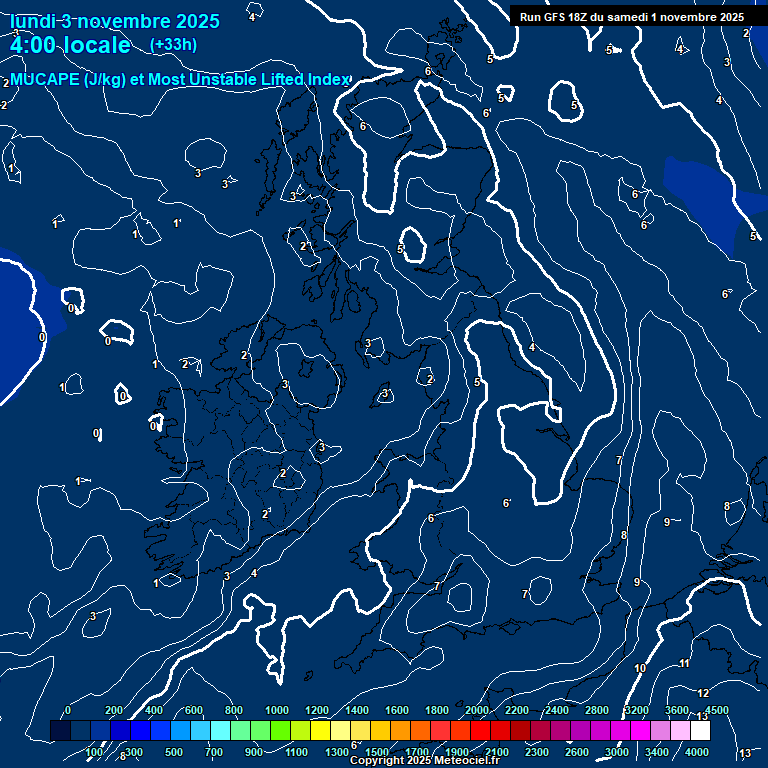Click the blue swatch between 300 and 400
This screenshot has height=768, width=768.
141,730
